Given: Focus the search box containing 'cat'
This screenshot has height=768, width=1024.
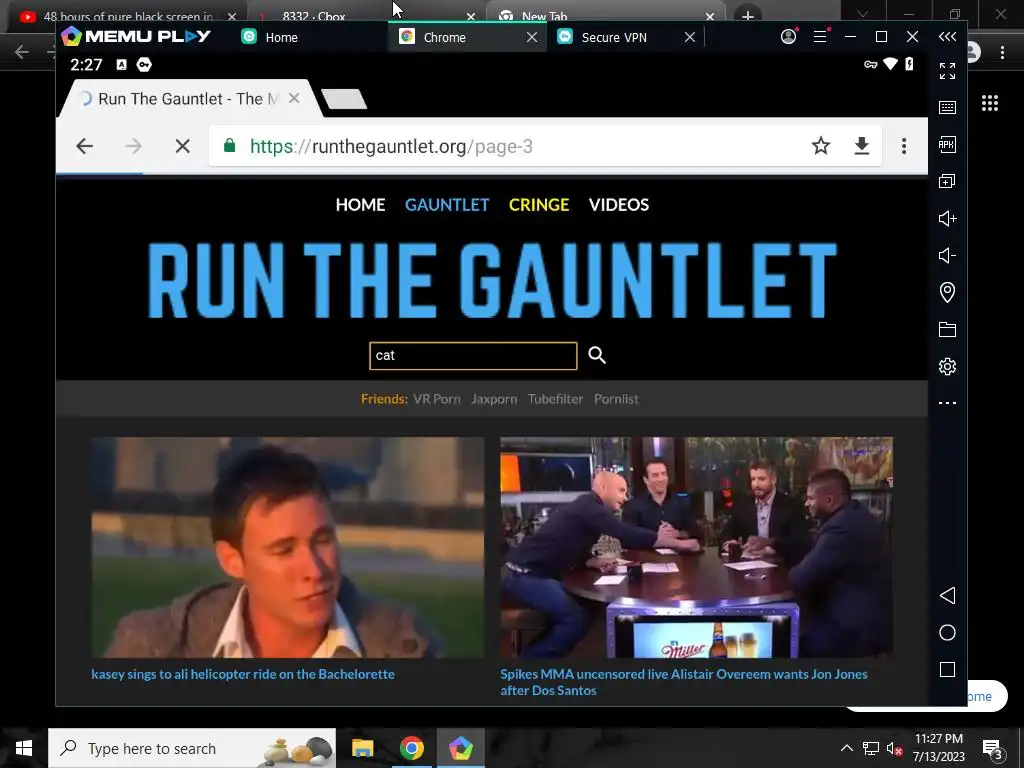Looking at the screenshot, I should 473,356.
